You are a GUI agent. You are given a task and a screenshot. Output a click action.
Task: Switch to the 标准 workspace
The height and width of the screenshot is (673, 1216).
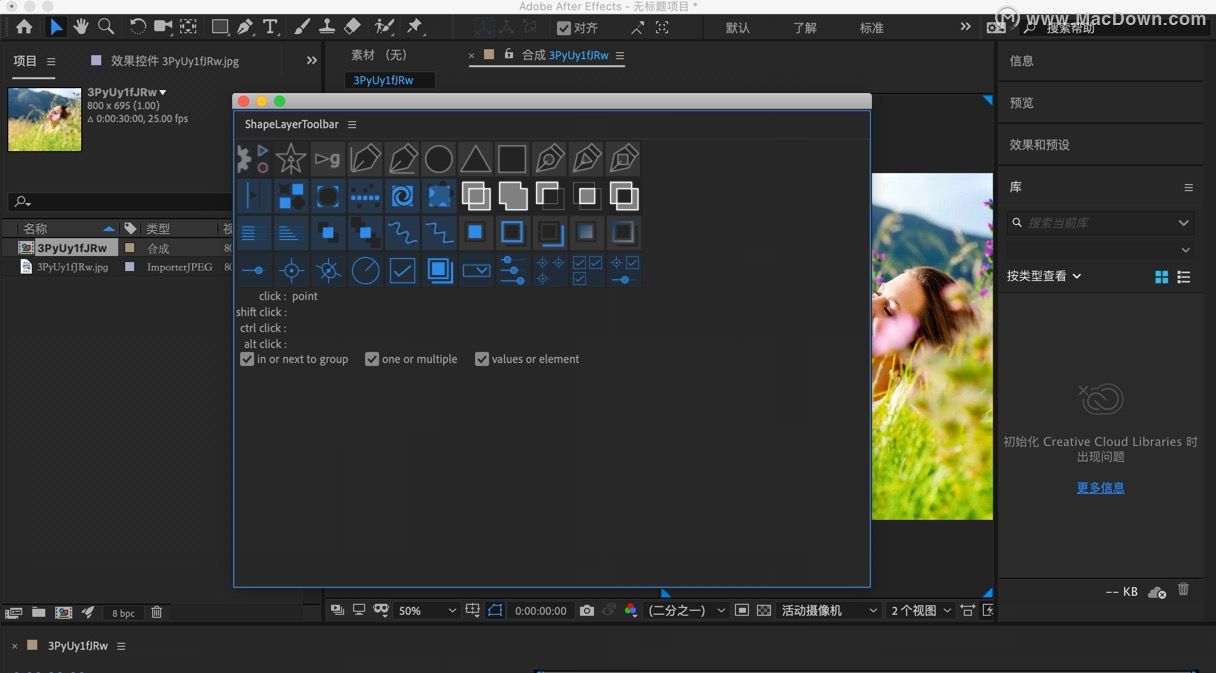(x=872, y=28)
